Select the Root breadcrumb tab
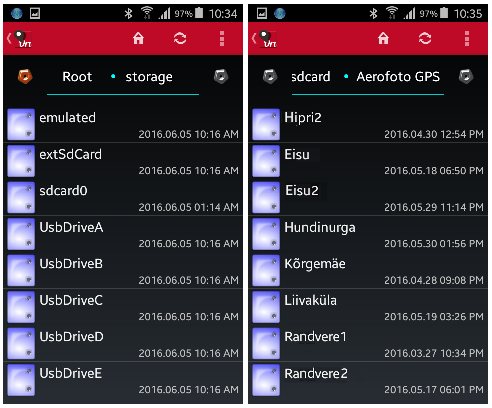This screenshot has width=492, height=408. (x=77, y=77)
